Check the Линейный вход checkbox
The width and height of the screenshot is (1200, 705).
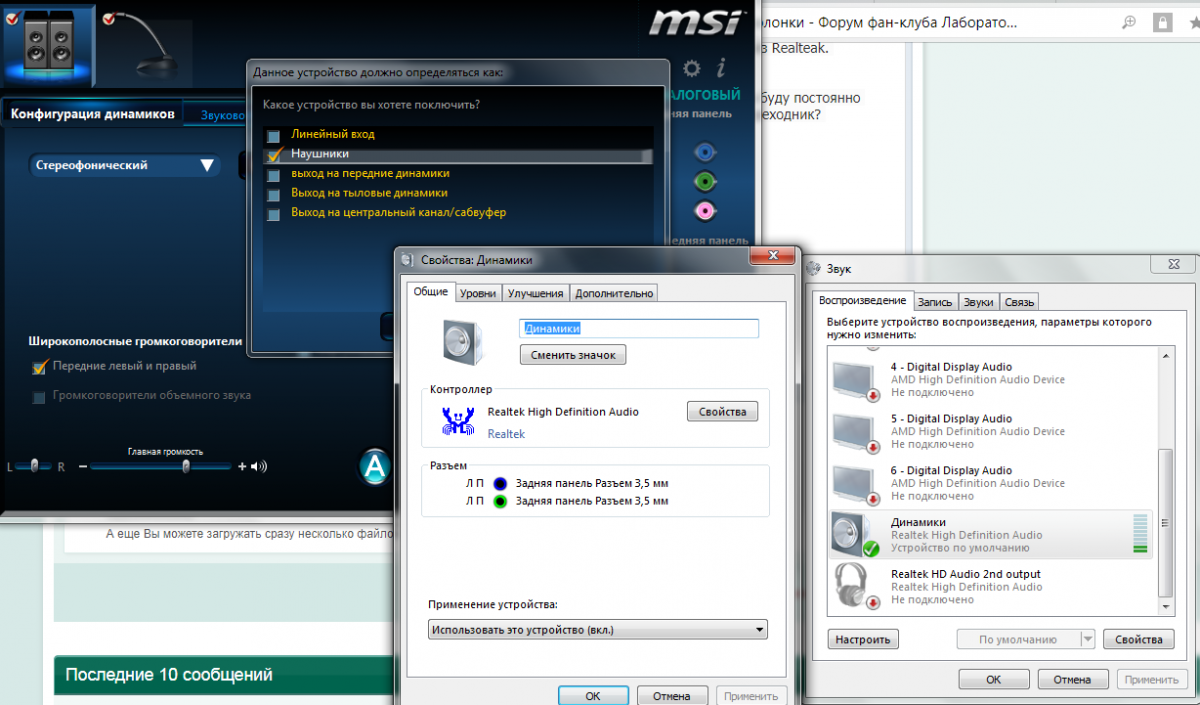(273, 135)
